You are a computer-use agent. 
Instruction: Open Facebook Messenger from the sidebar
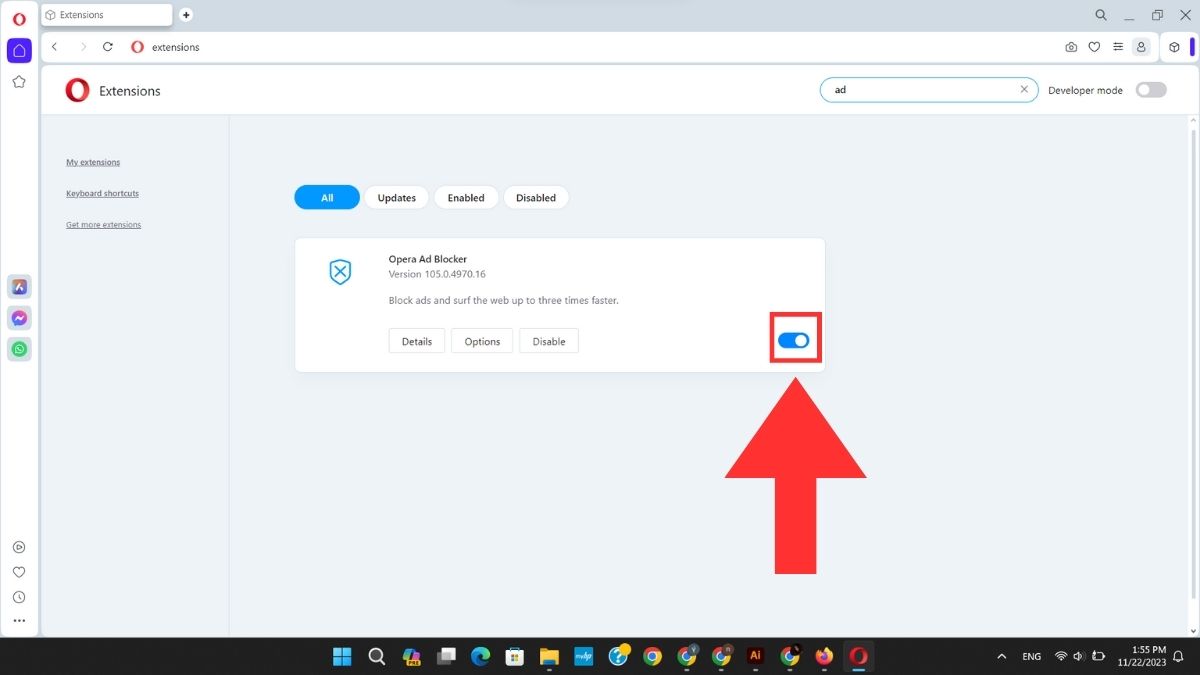[19, 317]
